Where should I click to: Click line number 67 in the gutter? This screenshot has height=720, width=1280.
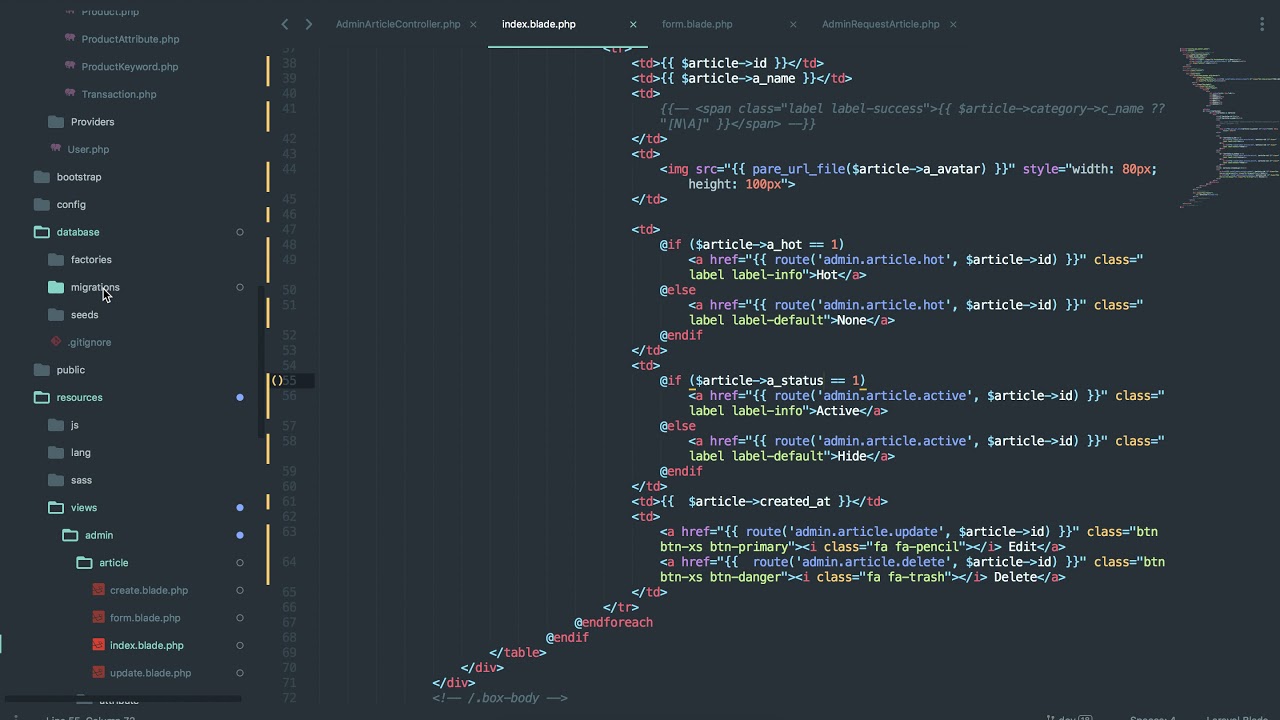click(x=288, y=622)
